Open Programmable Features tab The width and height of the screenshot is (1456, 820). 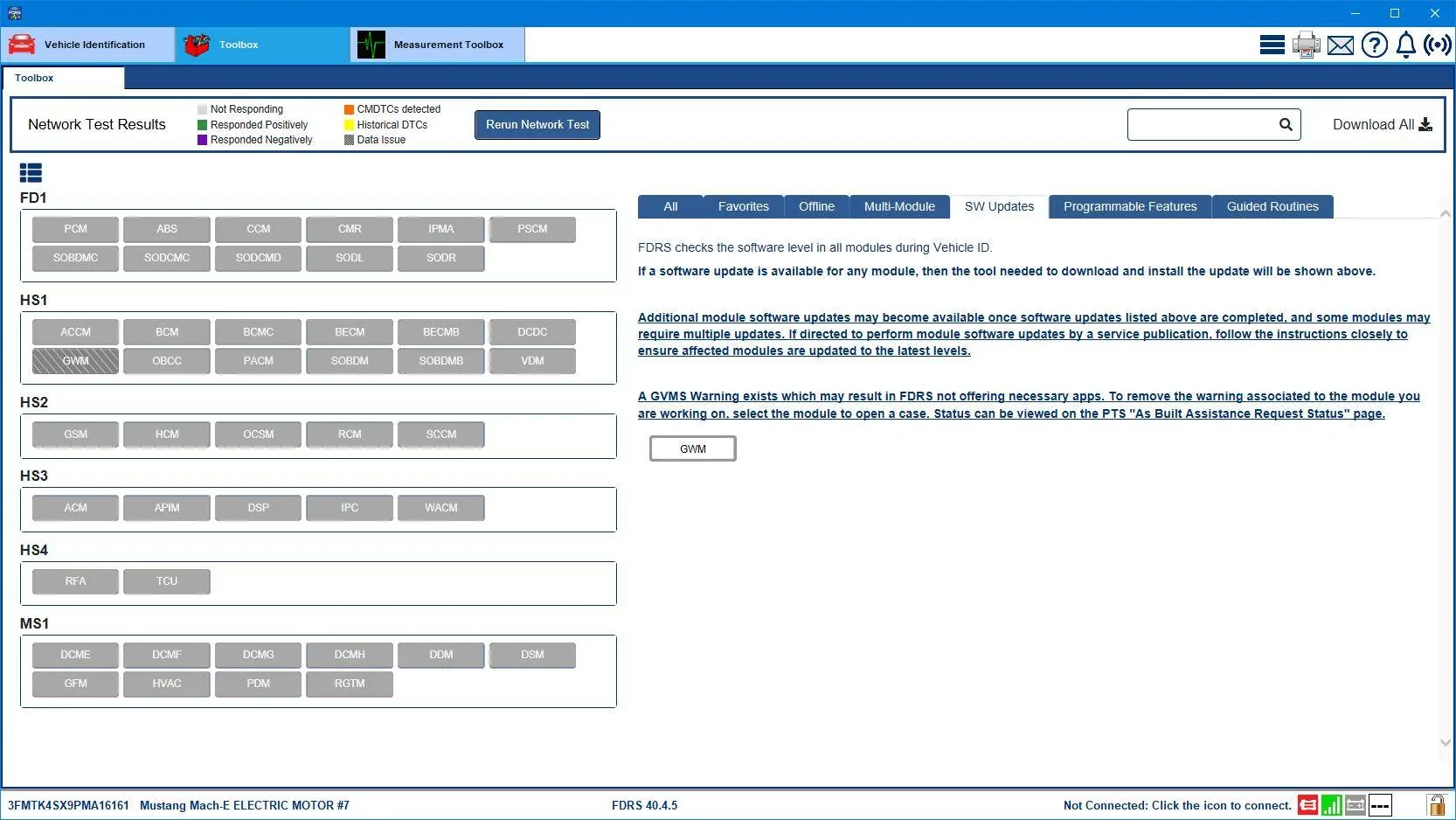1130,206
